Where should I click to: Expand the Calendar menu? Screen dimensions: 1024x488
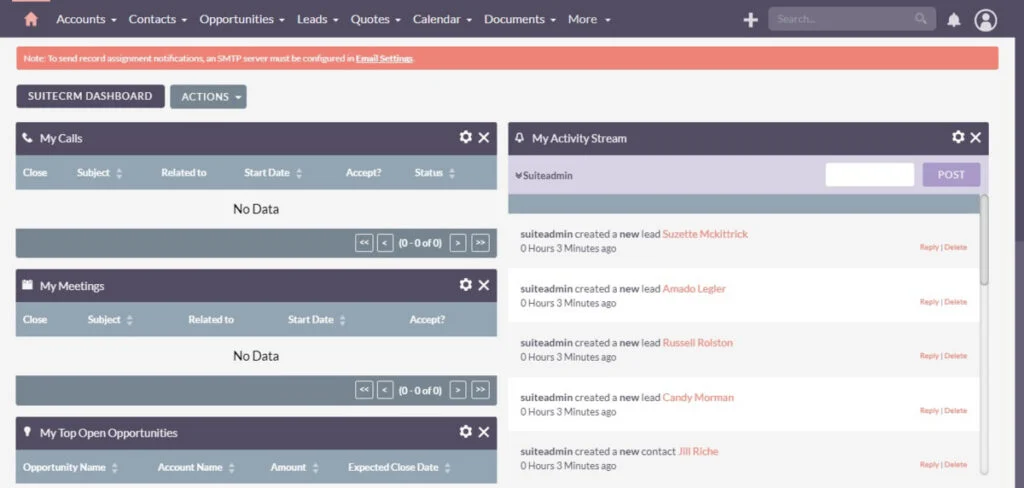click(442, 20)
